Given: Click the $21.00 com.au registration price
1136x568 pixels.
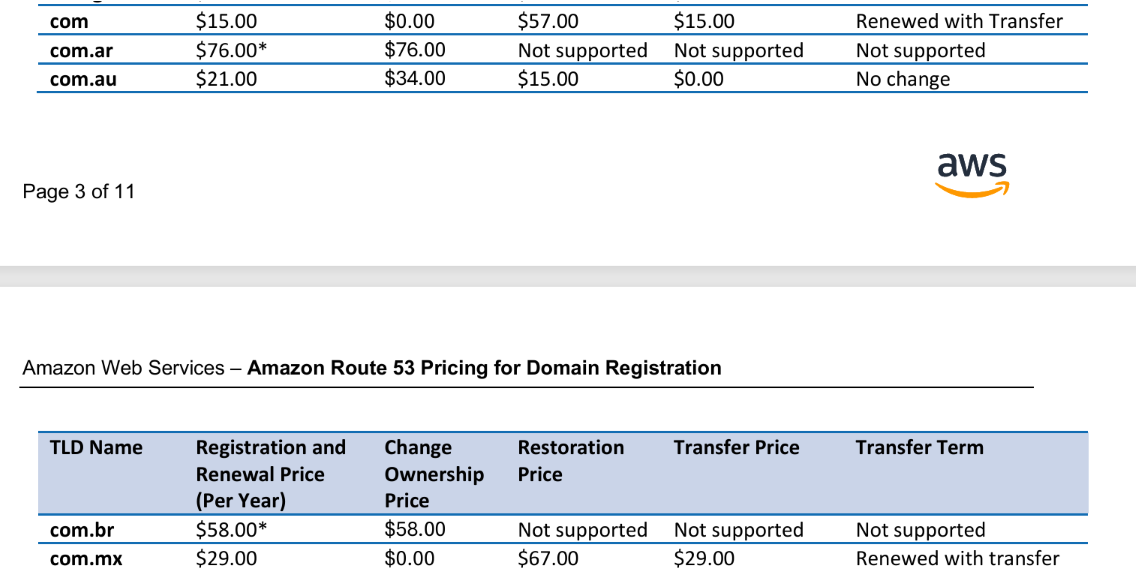Looking at the screenshot, I should [226, 78].
